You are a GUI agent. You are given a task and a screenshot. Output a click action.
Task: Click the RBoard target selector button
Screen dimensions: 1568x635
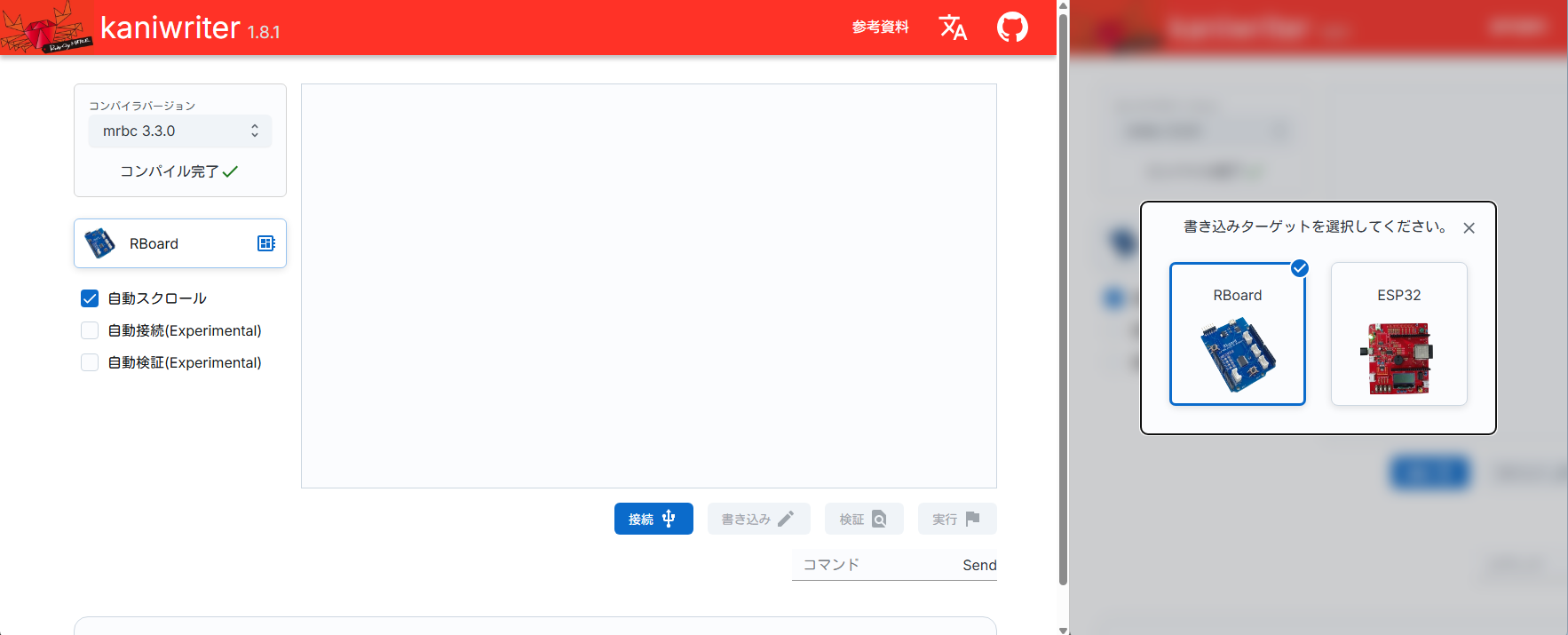point(180,243)
